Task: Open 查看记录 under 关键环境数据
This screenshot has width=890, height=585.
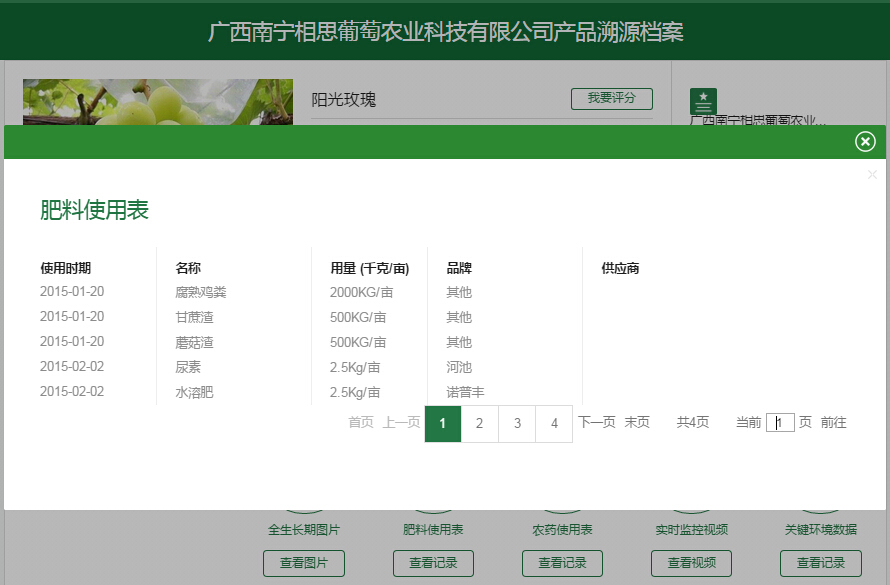Action: (820, 563)
